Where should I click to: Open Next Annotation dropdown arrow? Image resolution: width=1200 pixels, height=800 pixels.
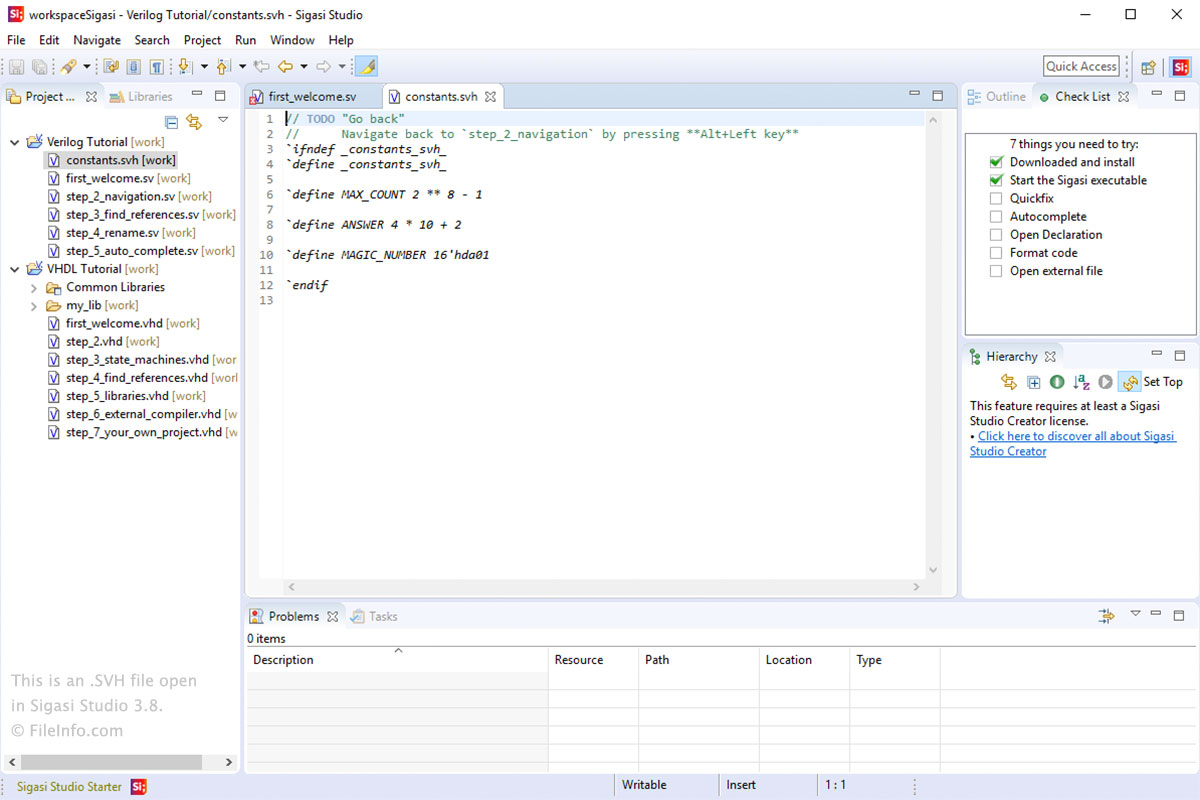coord(203,67)
